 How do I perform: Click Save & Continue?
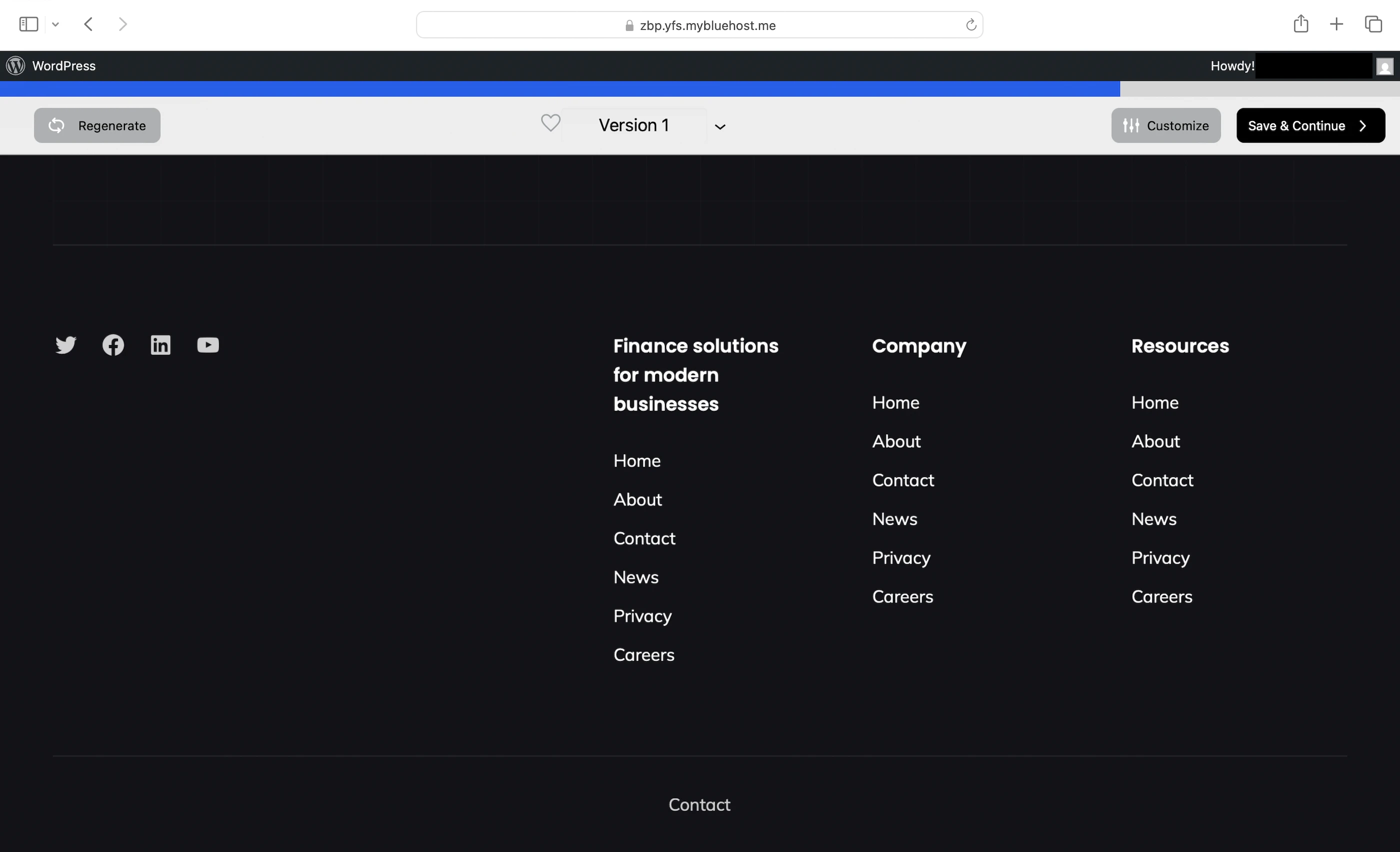click(x=1309, y=125)
